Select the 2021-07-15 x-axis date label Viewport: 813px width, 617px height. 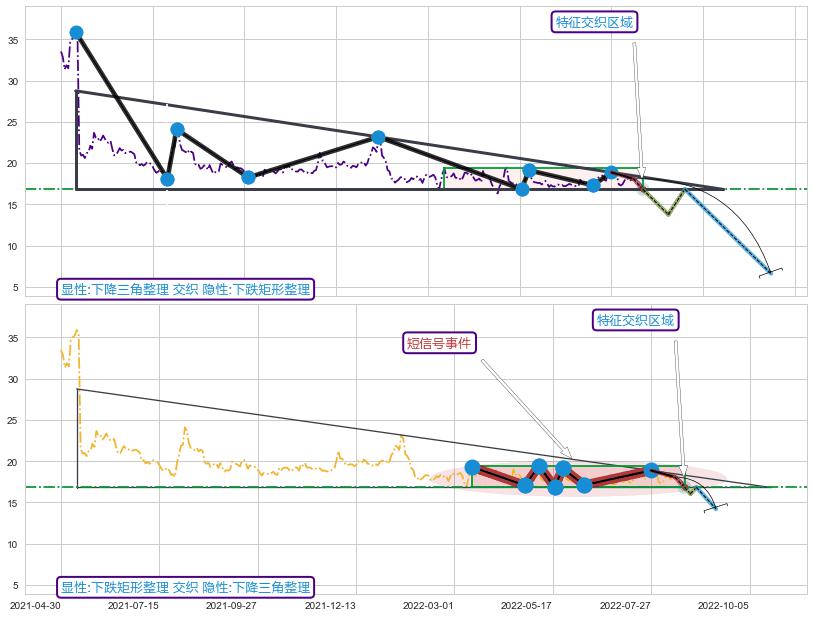pos(133,605)
